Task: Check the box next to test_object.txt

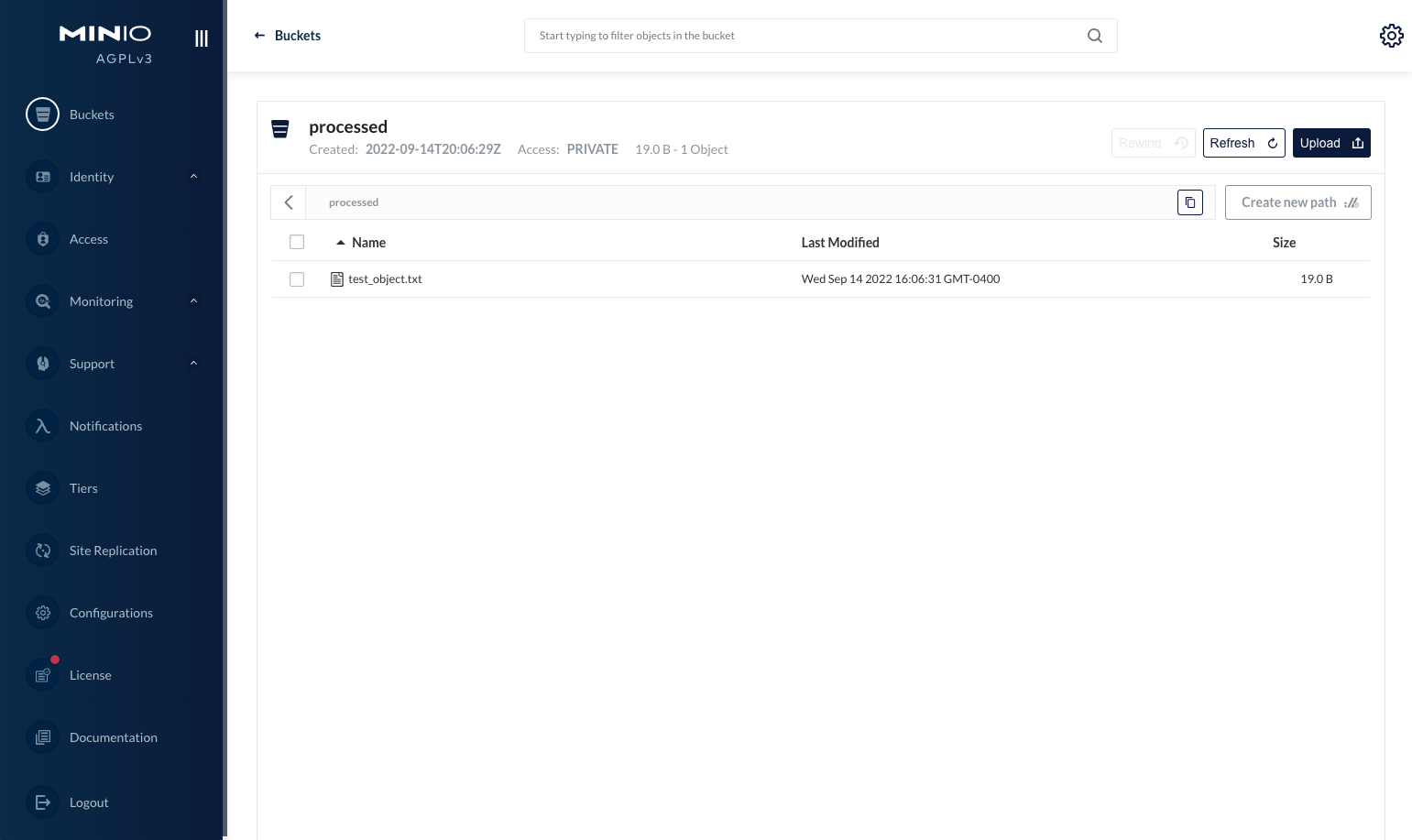Action: [x=297, y=279]
